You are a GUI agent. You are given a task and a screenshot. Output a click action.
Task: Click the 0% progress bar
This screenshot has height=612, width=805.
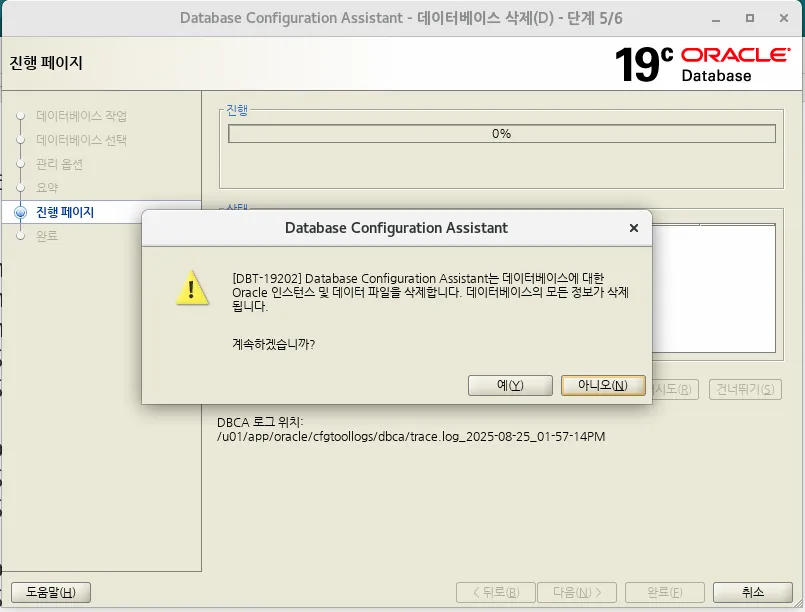click(502, 134)
